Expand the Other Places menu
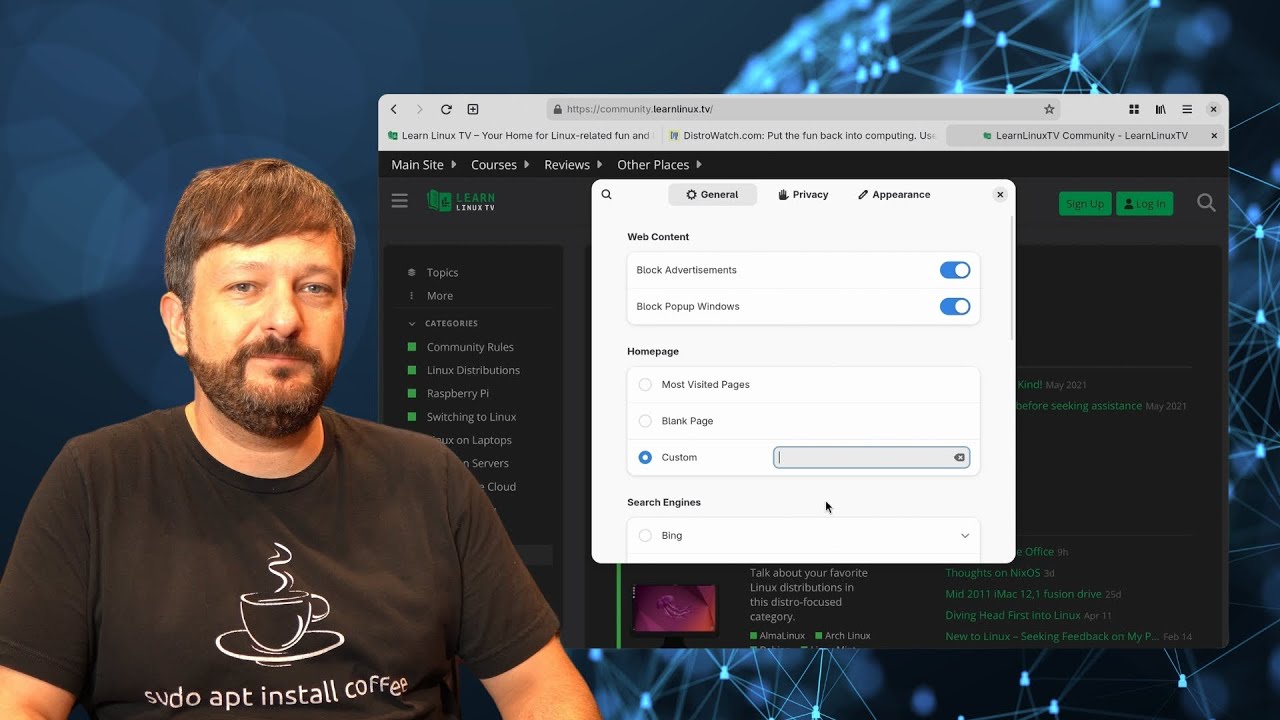Image resolution: width=1280 pixels, height=720 pixels. click(659, 164)
